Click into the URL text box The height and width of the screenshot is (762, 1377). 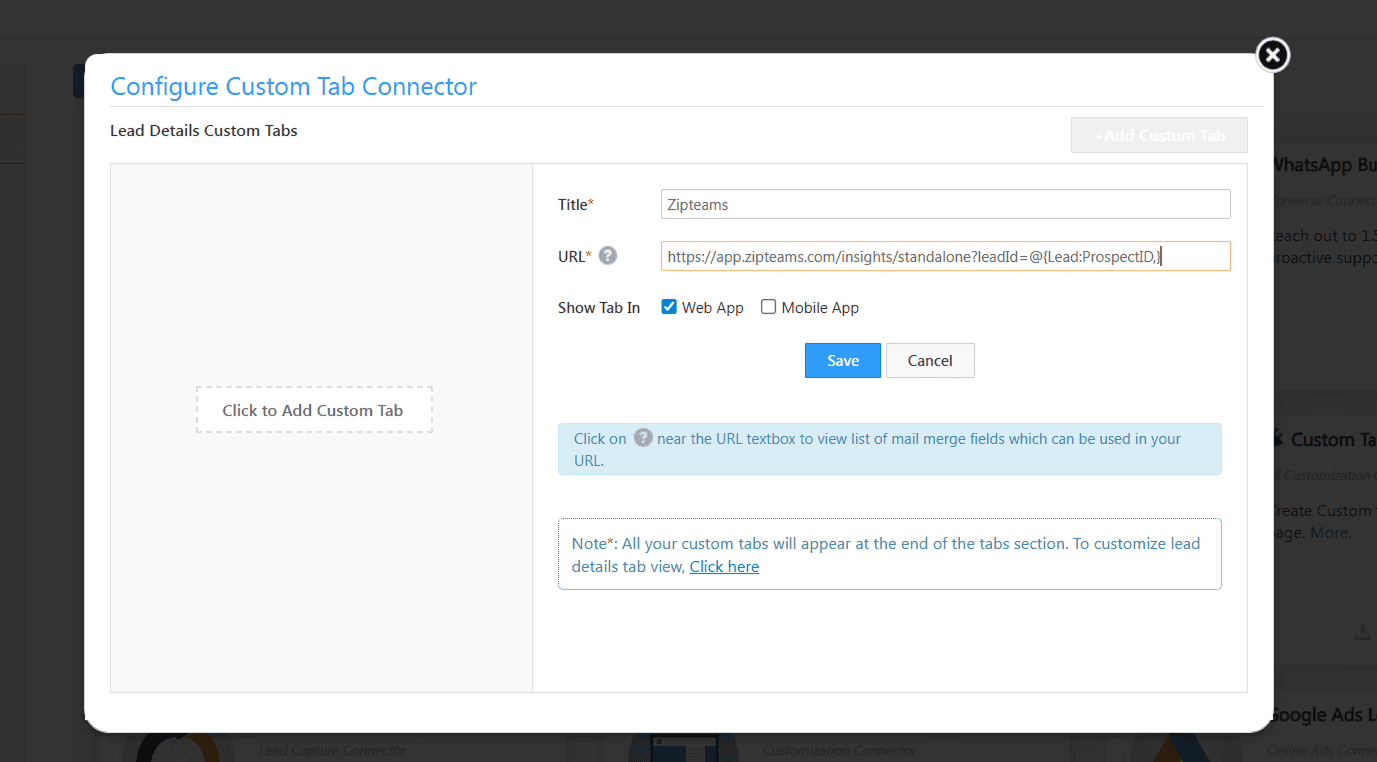pyautogui.click(x=946, y=256)
